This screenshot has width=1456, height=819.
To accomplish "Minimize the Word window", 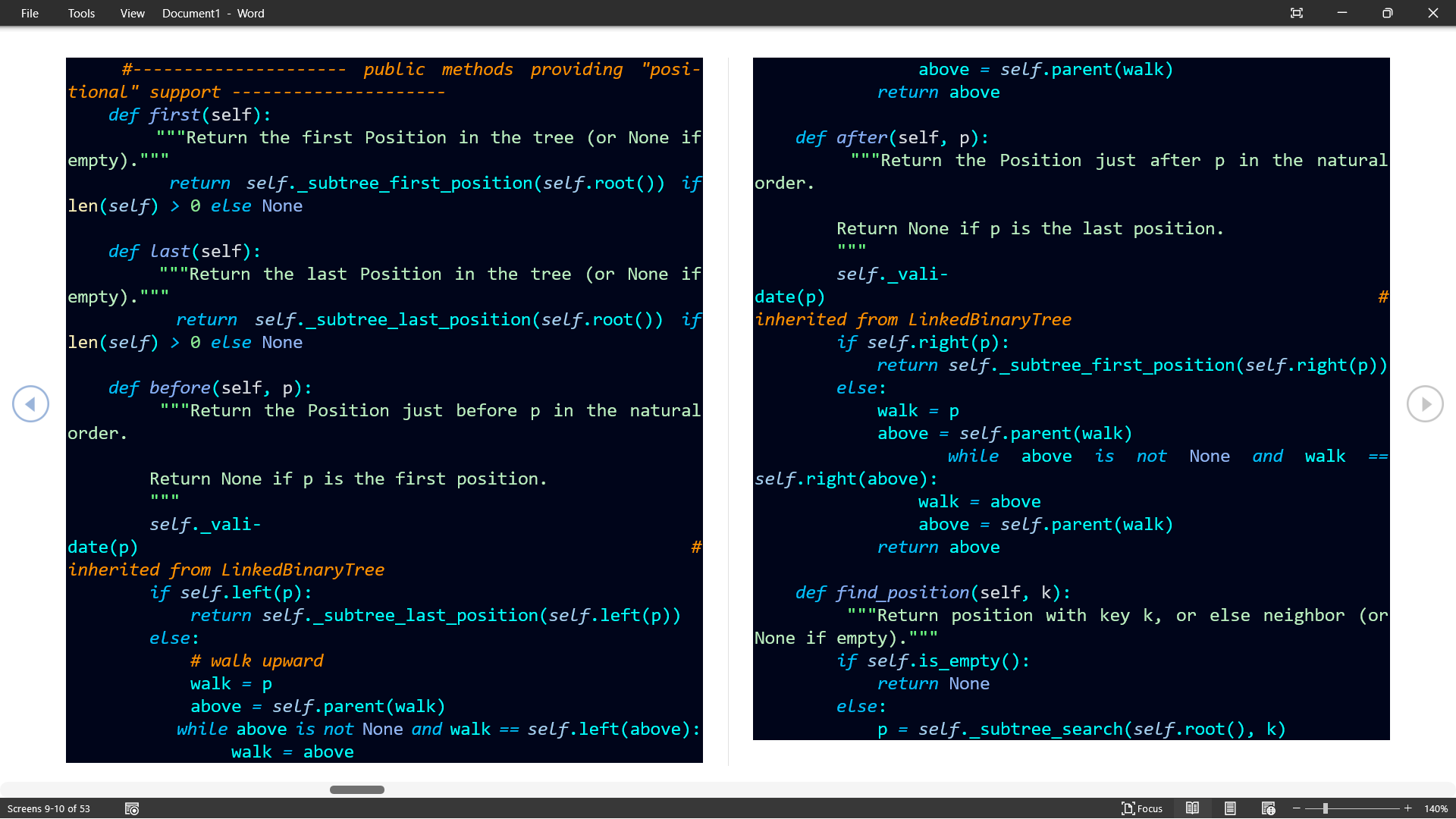I will [1342, 13].
